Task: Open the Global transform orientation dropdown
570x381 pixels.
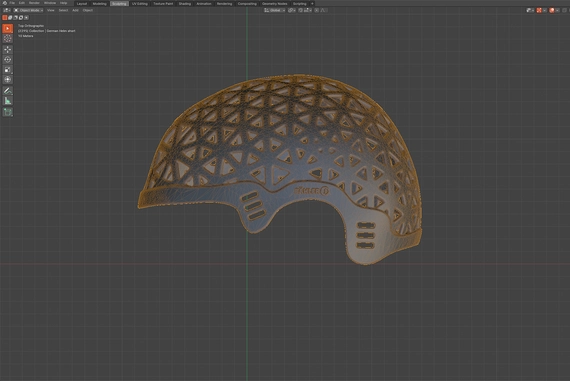Action: point(275,10)
